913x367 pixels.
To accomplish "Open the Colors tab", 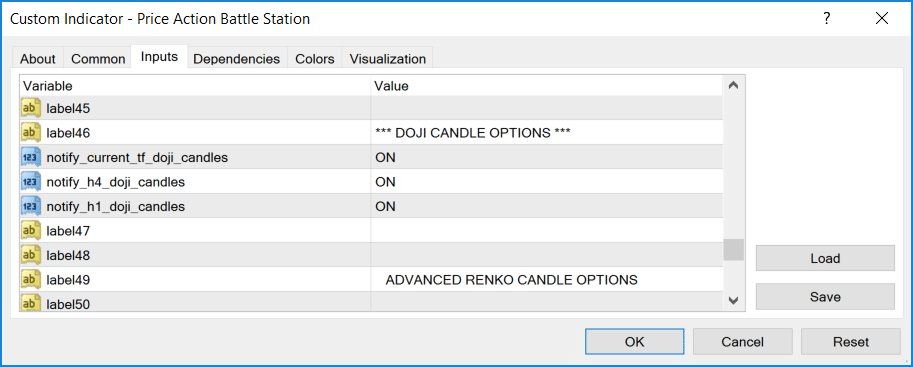I will (x=314, y=59).
